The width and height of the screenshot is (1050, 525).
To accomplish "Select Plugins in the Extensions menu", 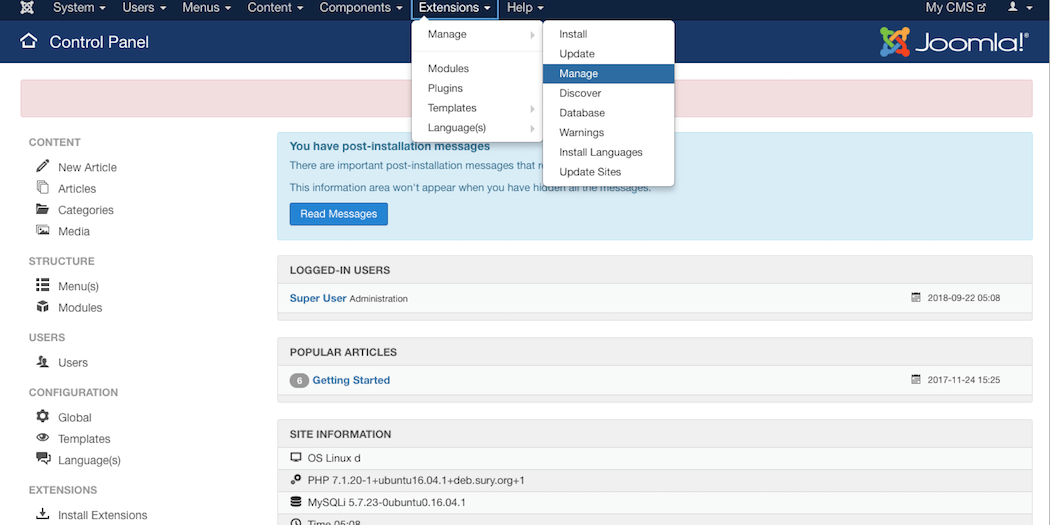I will tap(445, 88).
